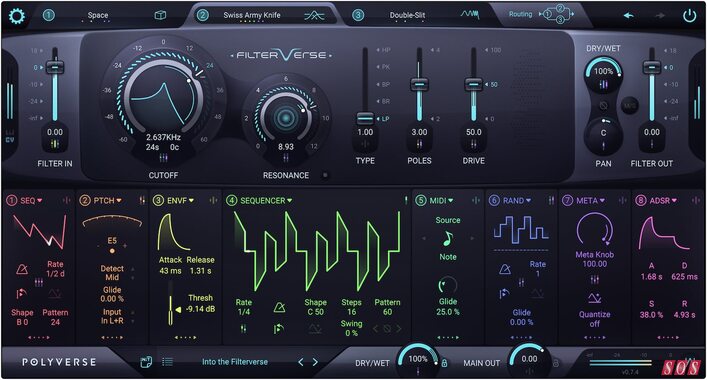The height and width of the screenshot is (380, 707).
Task: Open the ENVF modulator type dropdown
Action: point(180,201)
